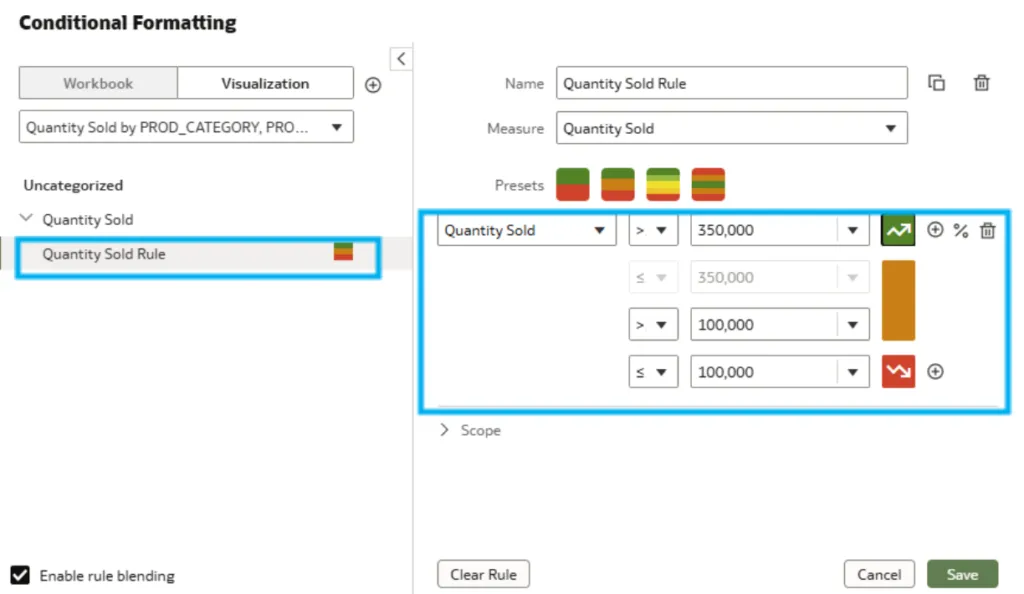Viewport: 1024px width, 594px height.
Task: Click the Clear Rule button
Action: coord(483,574)
